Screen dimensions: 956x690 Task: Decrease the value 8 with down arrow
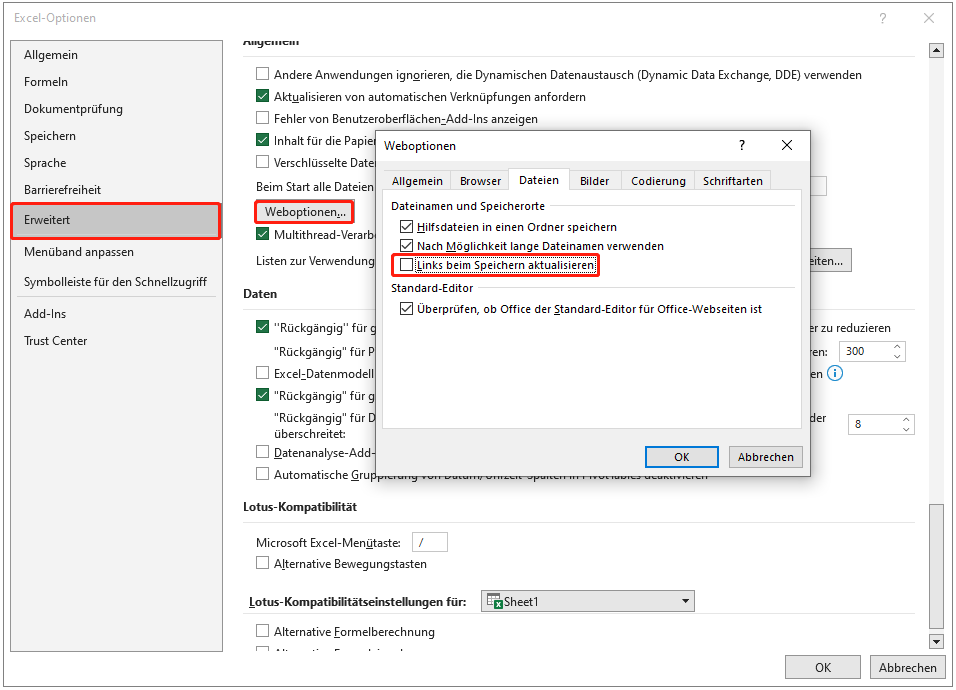[905, 429]
